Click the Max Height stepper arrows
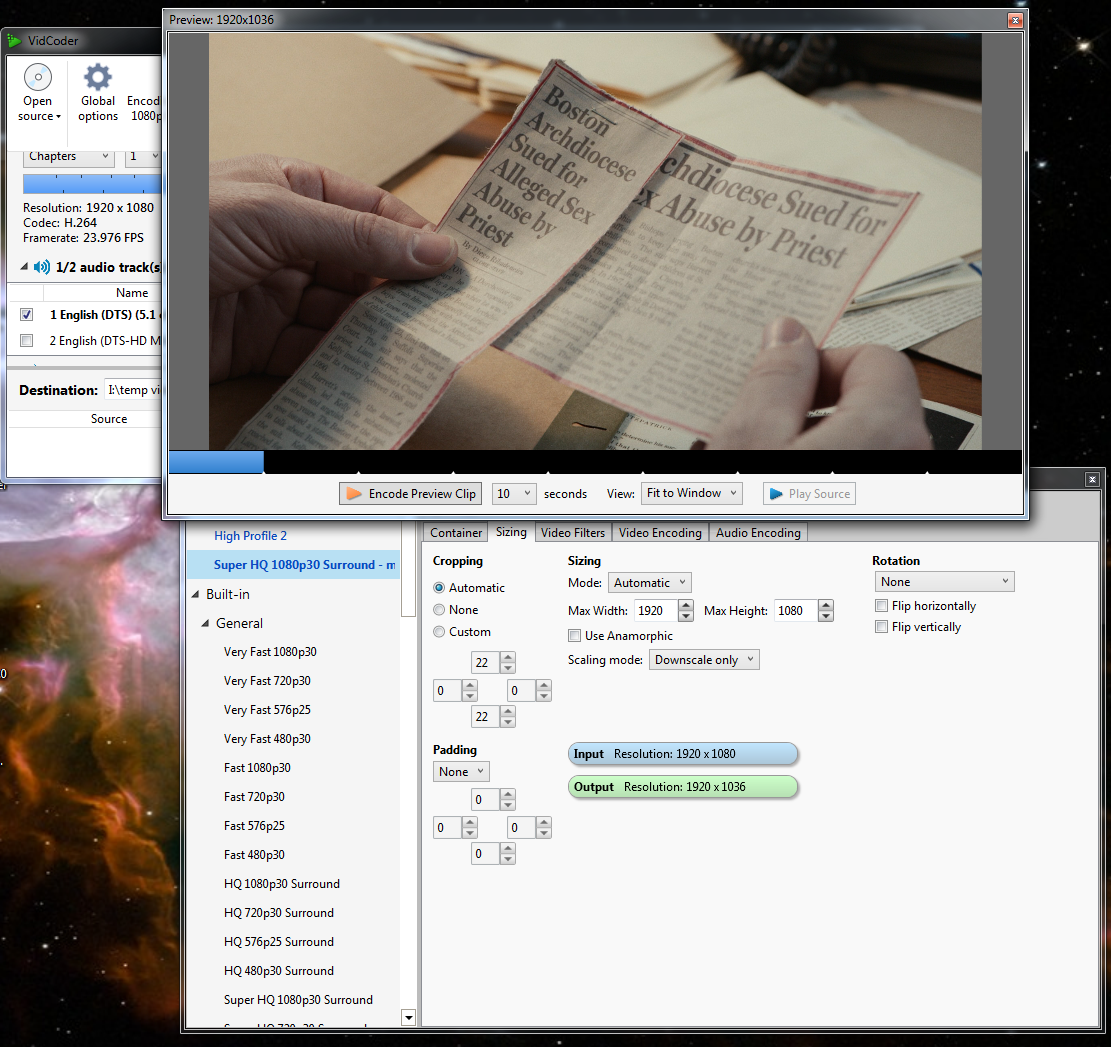The width and height of the screenshot is (1111, 1047). [825, 611]
